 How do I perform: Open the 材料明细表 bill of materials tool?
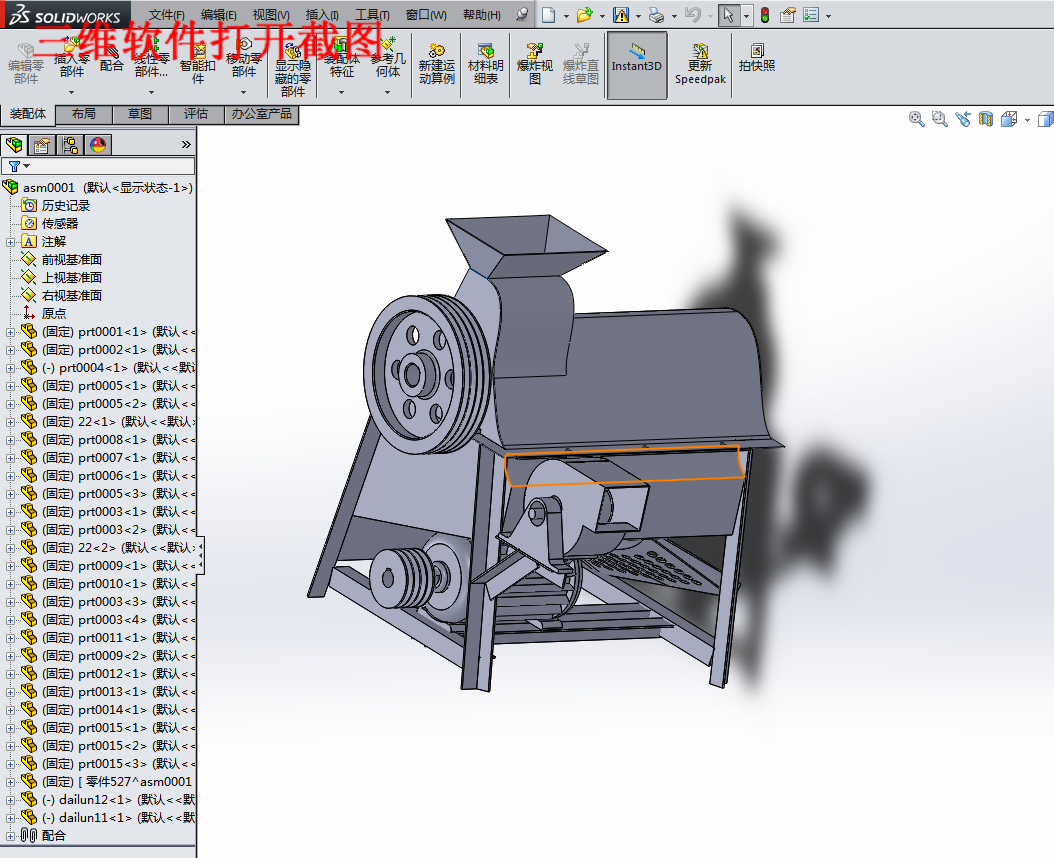point(485,65)
